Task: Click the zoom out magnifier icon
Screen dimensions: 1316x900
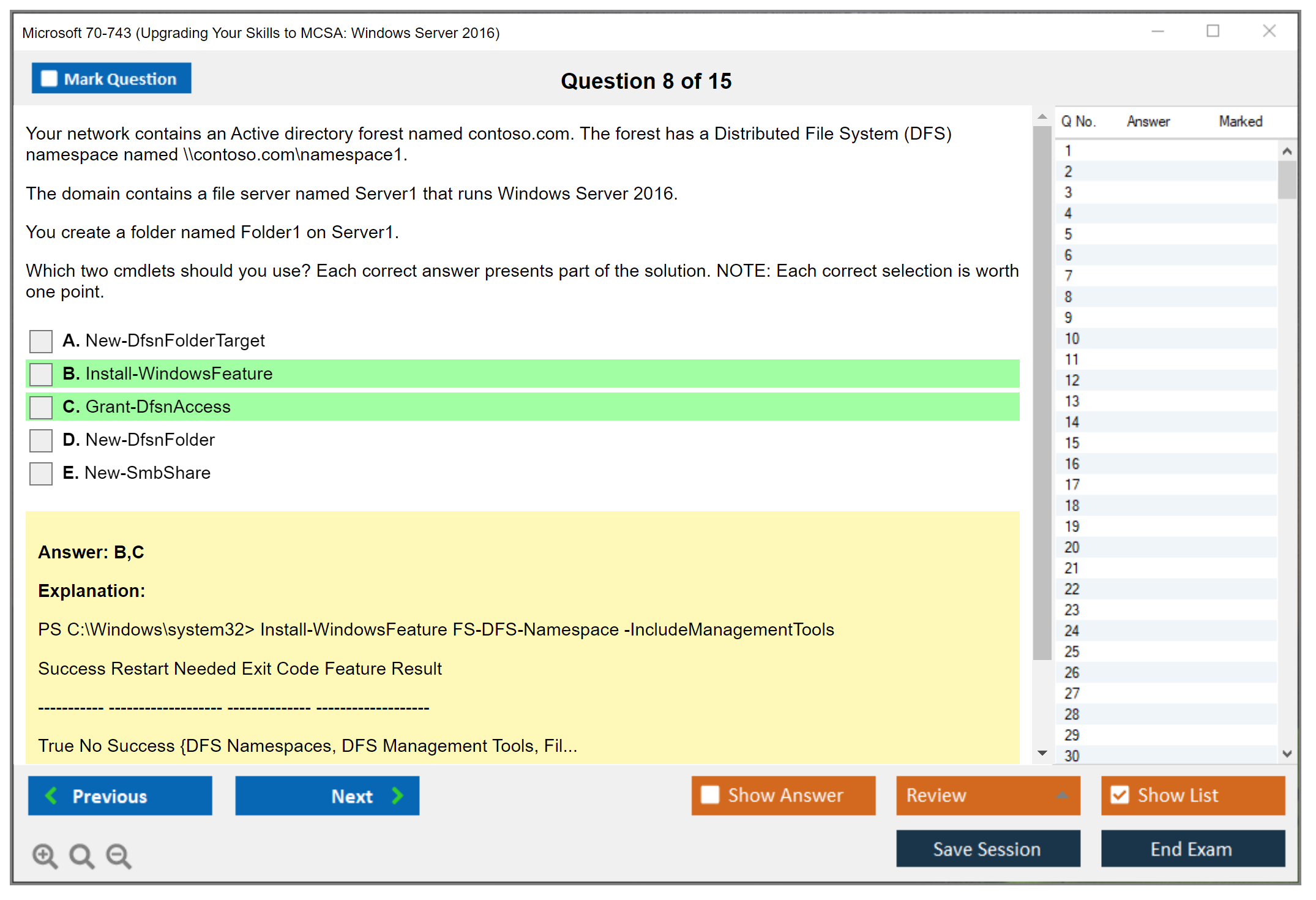Action: [x=119, y=855]
